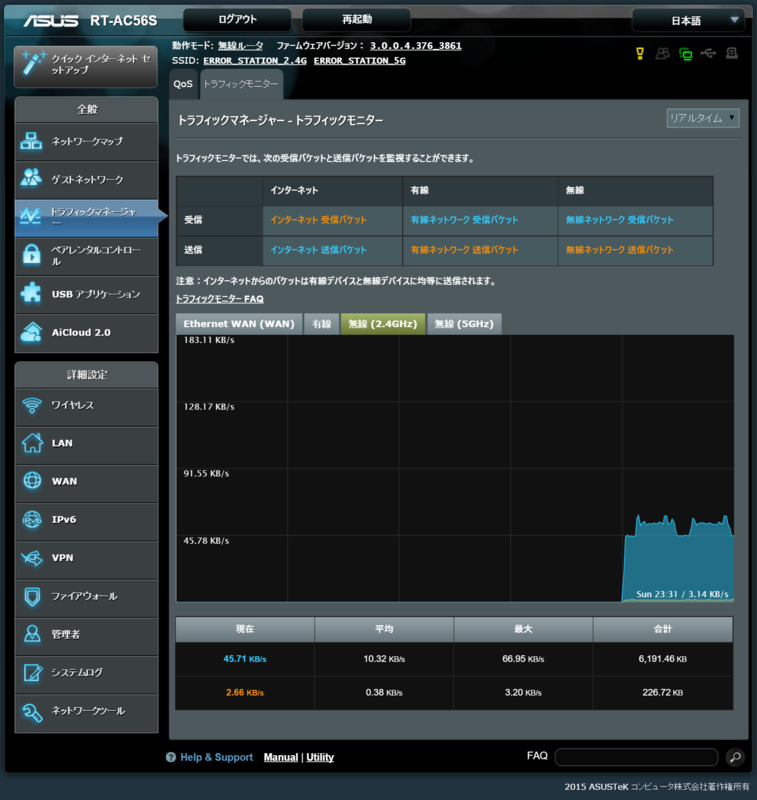Open the トラフィックモニター FAQ link

click(220, 299)
